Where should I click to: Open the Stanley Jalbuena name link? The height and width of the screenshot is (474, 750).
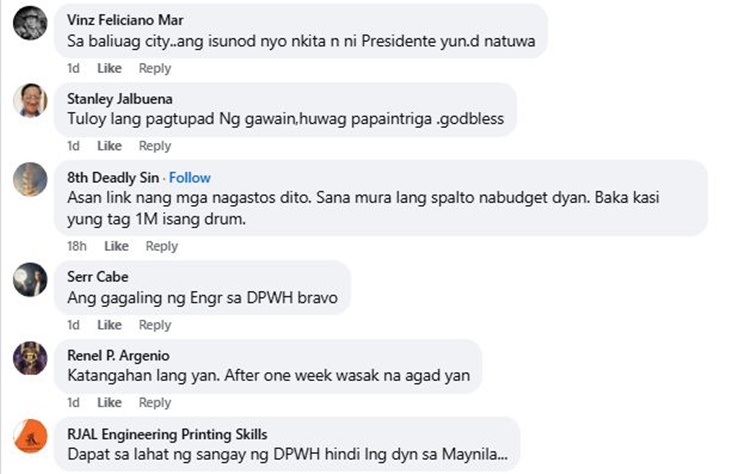[120, 99]
